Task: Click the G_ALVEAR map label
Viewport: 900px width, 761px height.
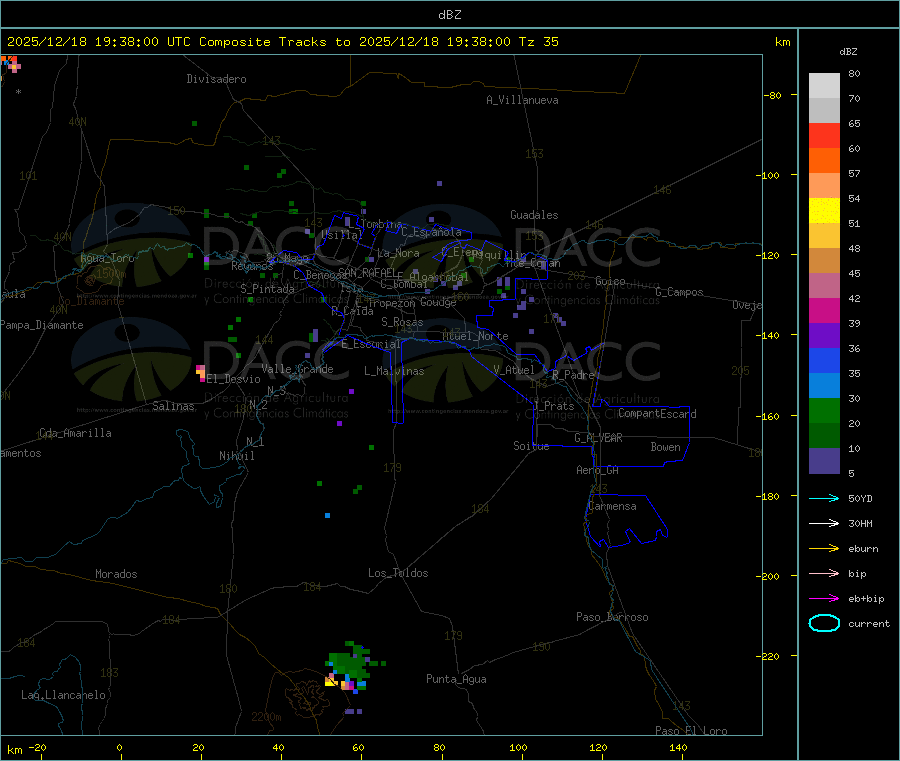Action: [598, 438]
